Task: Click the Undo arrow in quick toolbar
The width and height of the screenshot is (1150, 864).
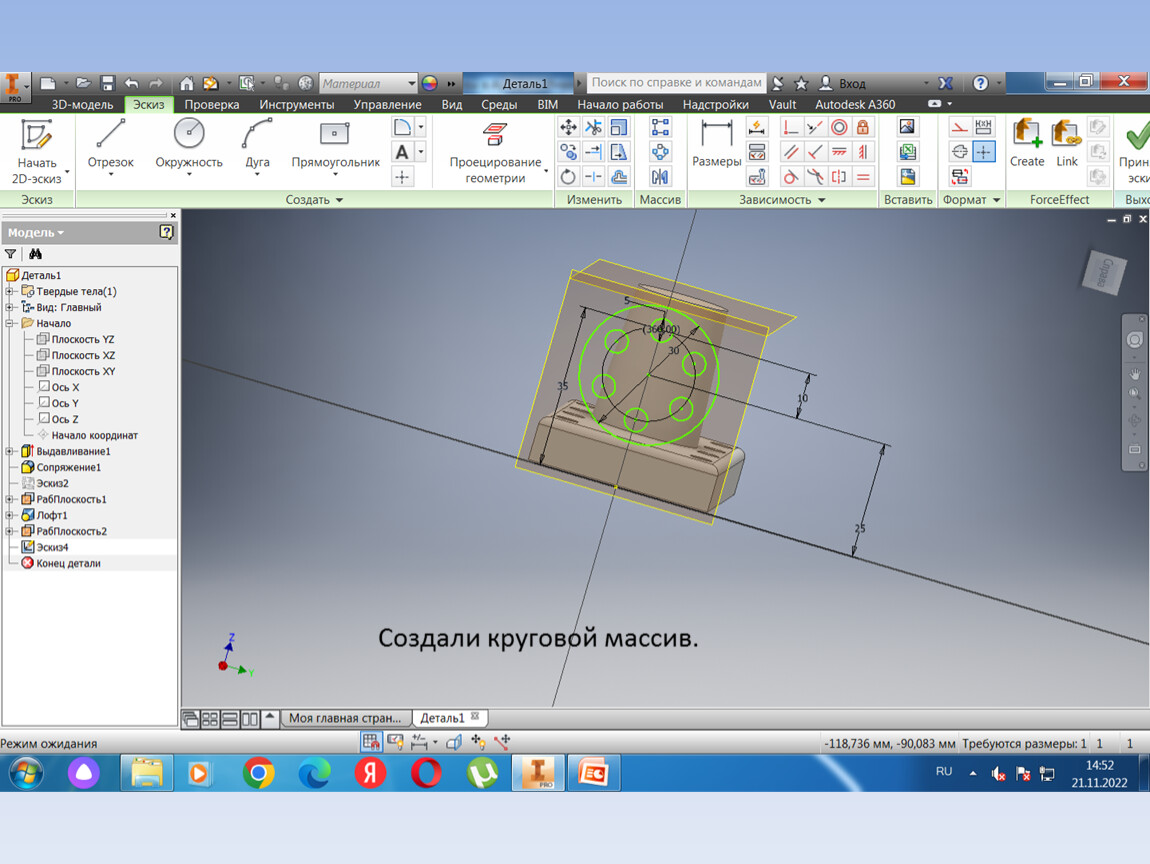Action: (132, 83)
